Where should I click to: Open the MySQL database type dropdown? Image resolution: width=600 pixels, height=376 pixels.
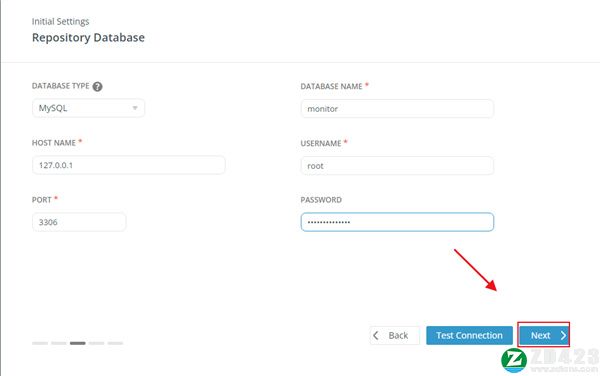tap(88, 108)
